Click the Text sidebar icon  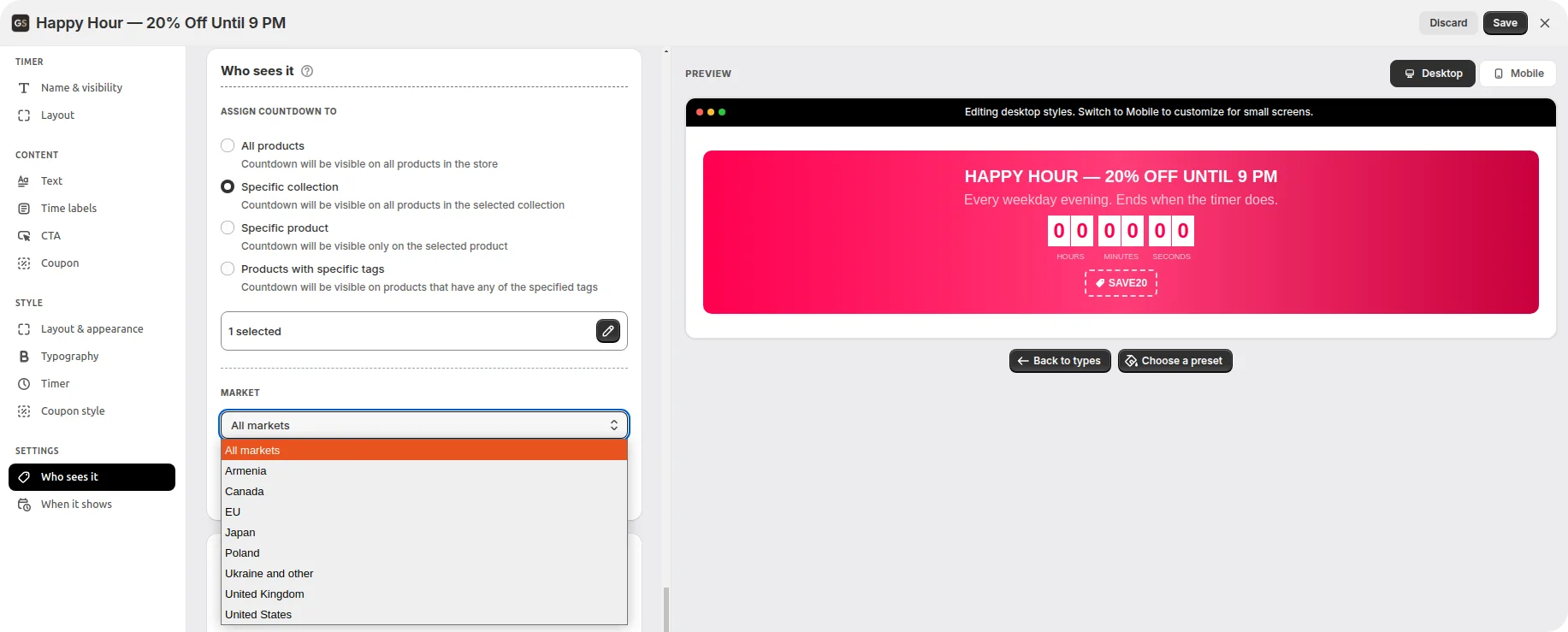tap(24, 181)
